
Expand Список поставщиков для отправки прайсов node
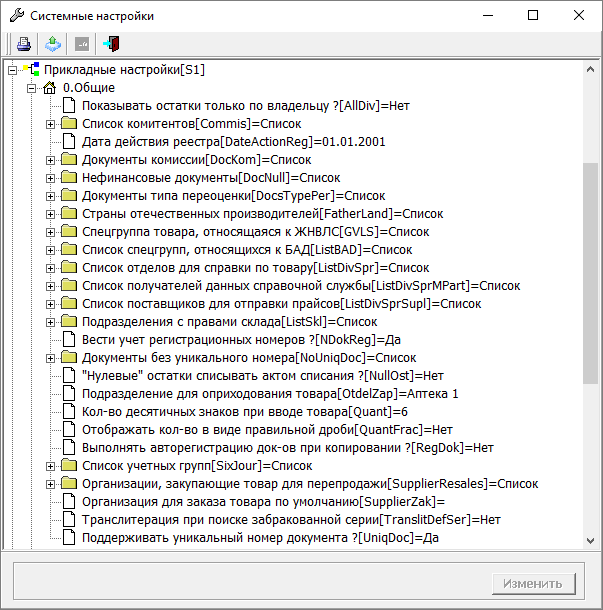(50, 305)
